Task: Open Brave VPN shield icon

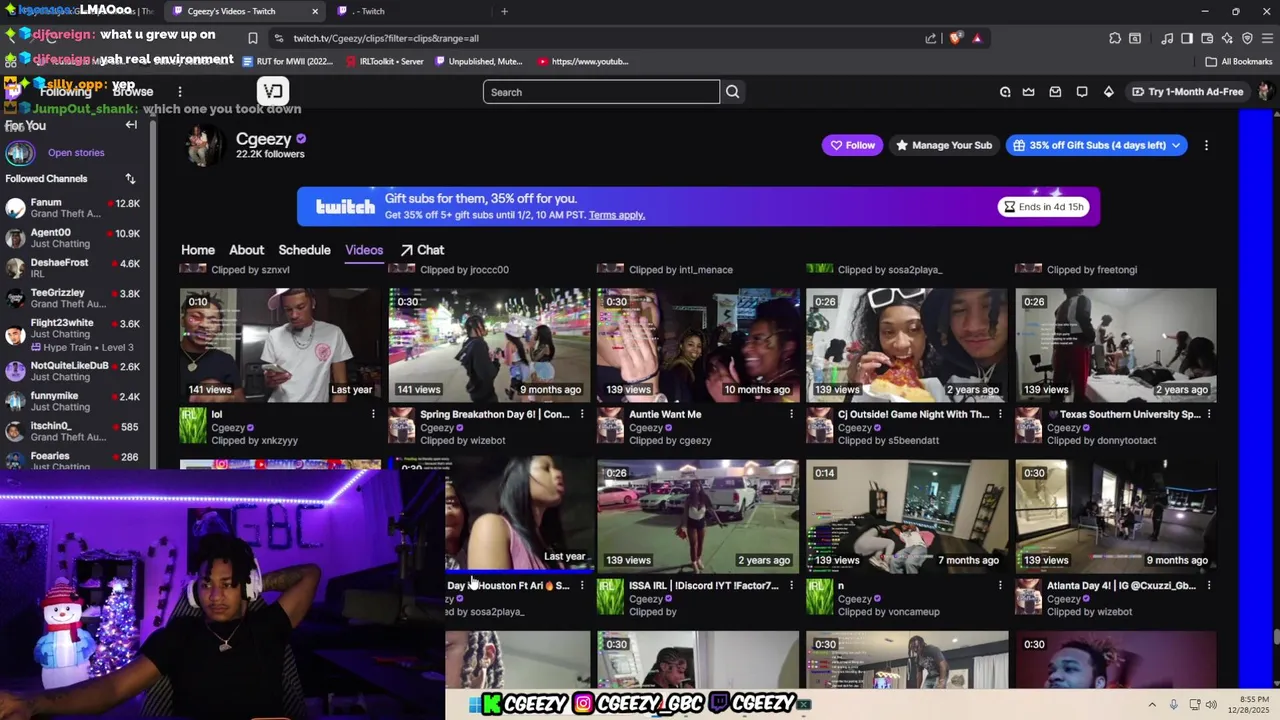Action: 1247,38
